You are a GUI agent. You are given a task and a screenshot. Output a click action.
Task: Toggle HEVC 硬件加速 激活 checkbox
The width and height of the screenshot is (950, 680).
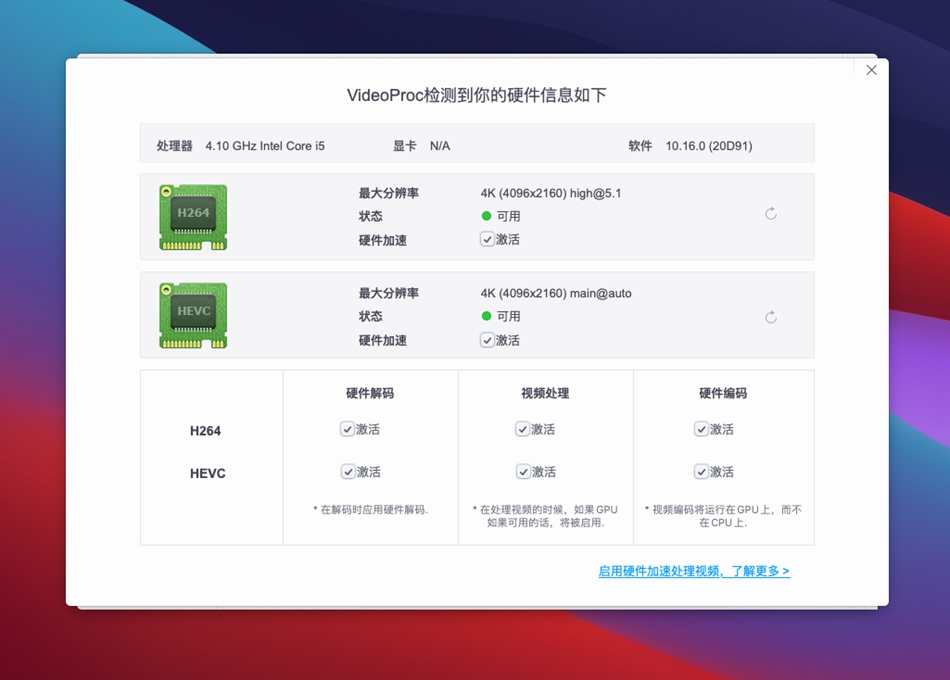tap(488, 340)
